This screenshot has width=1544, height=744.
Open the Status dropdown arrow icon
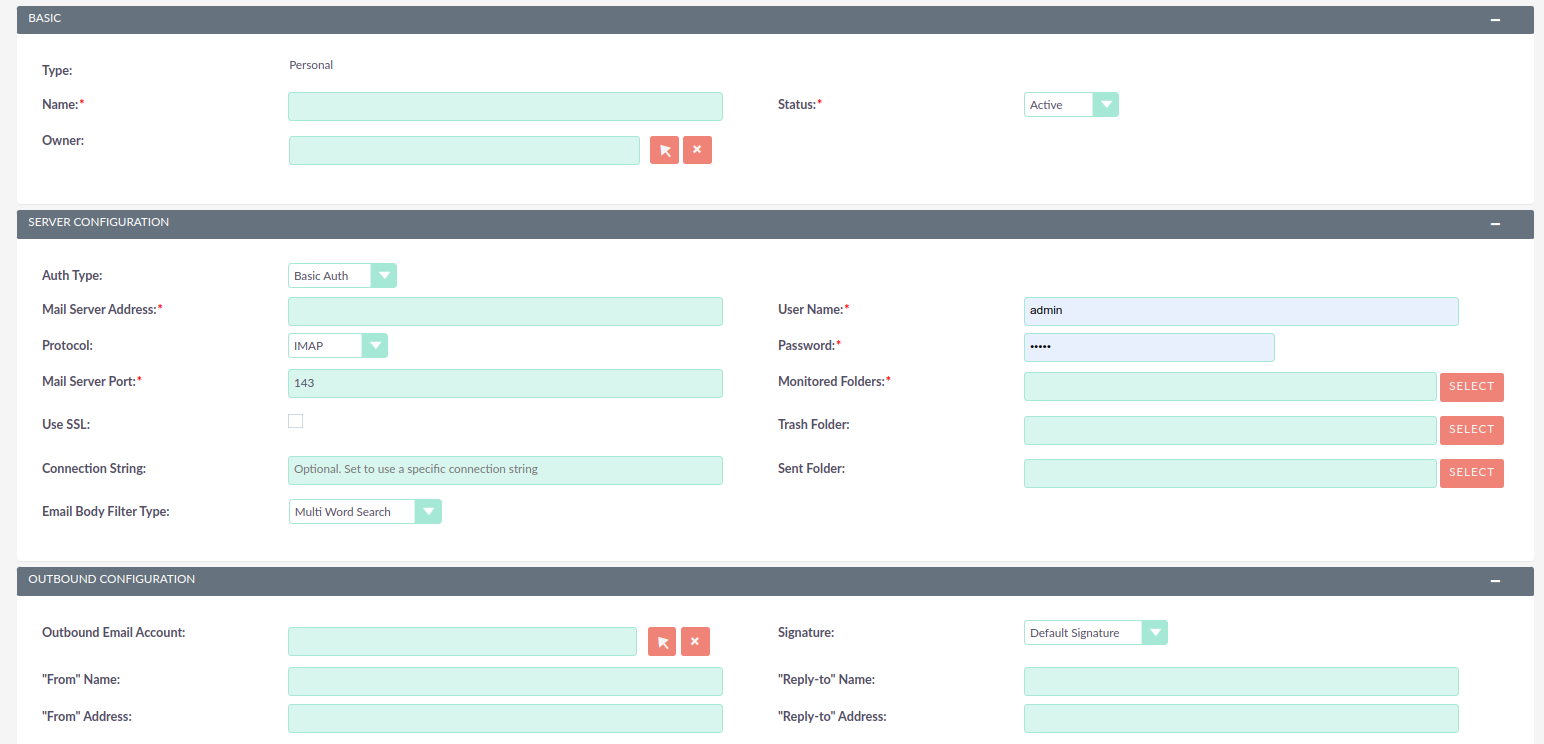click(1106, 104)
